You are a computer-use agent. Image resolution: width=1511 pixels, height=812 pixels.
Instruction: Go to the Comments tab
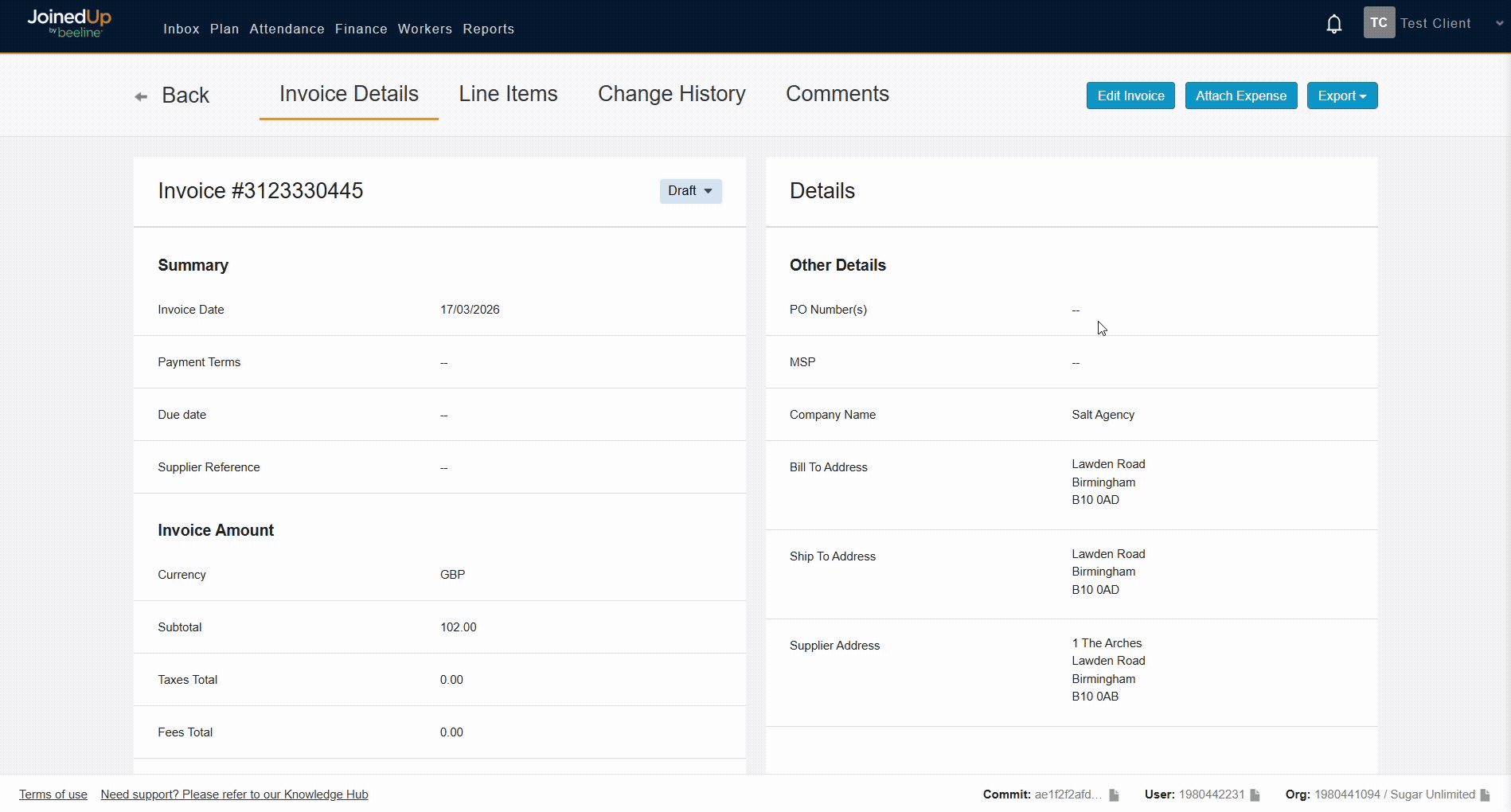coord(837,94)
